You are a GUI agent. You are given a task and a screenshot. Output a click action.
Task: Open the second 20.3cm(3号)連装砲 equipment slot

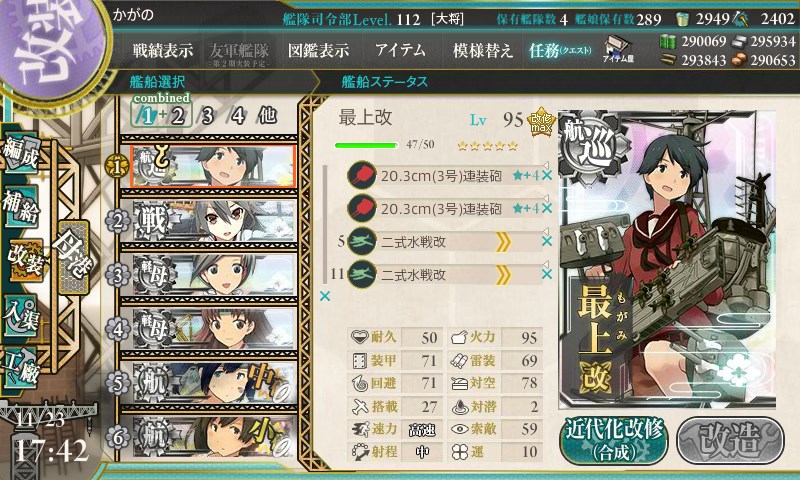pyautogui.click(x=443, y=209)
